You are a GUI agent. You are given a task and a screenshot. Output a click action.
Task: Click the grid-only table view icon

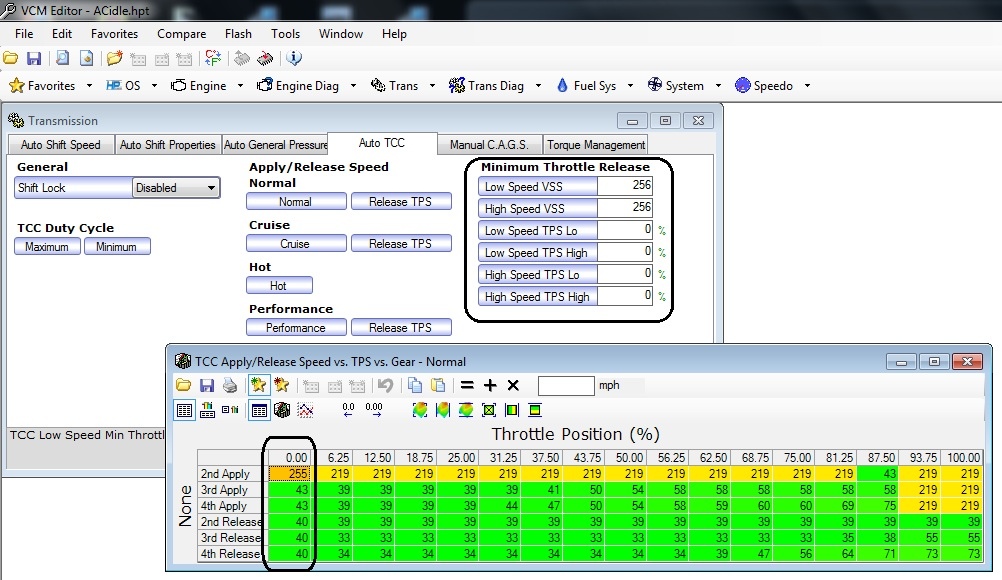pyautogui.click(x=185, y=410)
